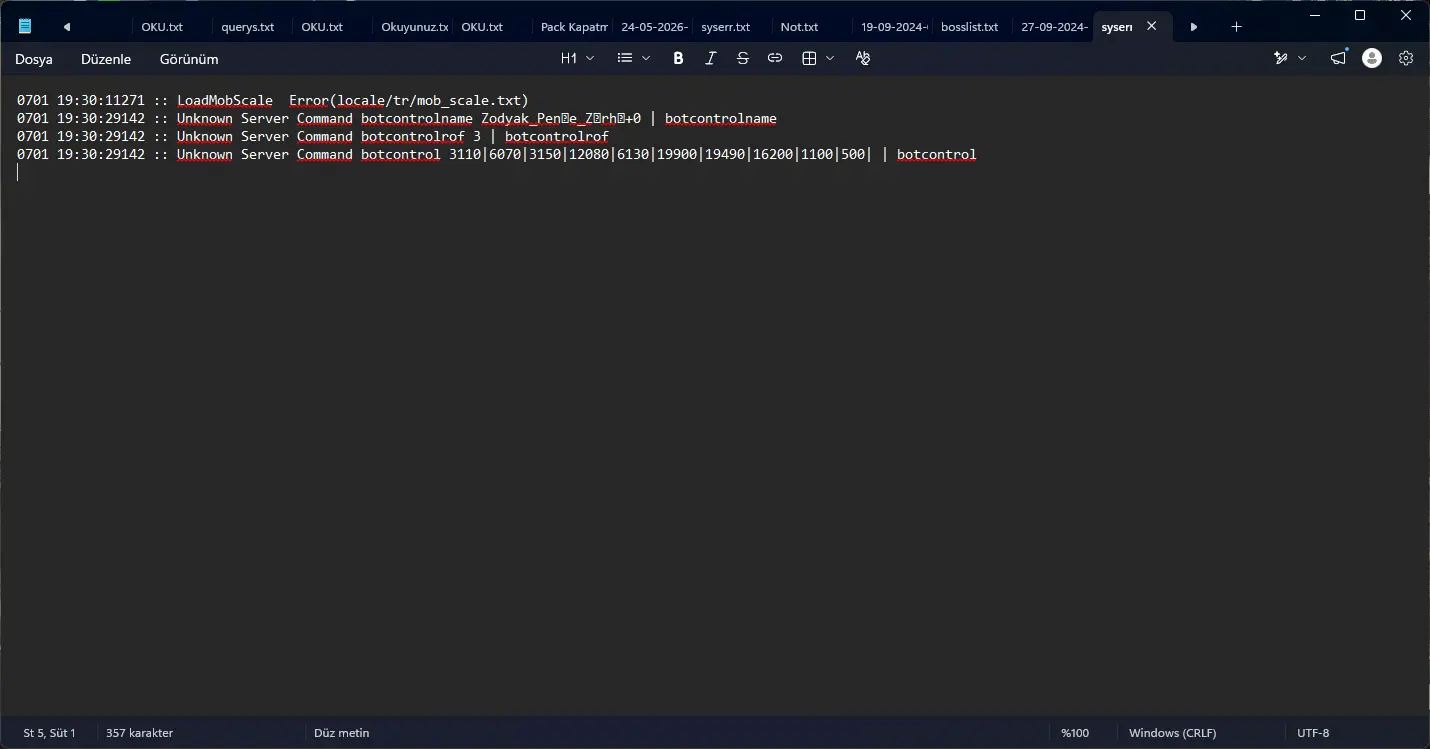Click the UTF-8 encoding in status bar
Viewport: 1430px width, 749px height.
point(1313,733)
